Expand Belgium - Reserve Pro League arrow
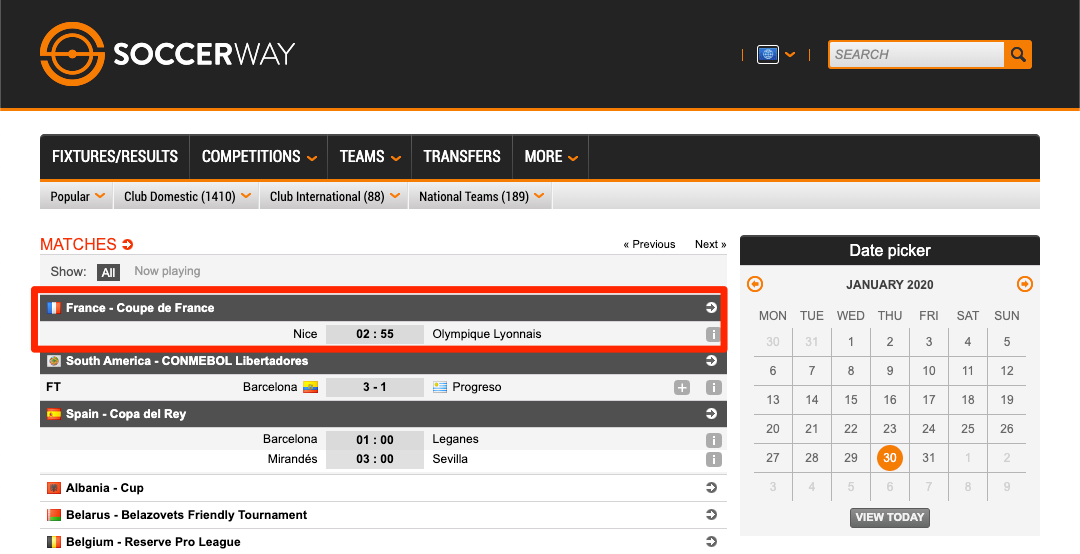The width and height of the screenshot is (1080, 554). coord(712,542)
